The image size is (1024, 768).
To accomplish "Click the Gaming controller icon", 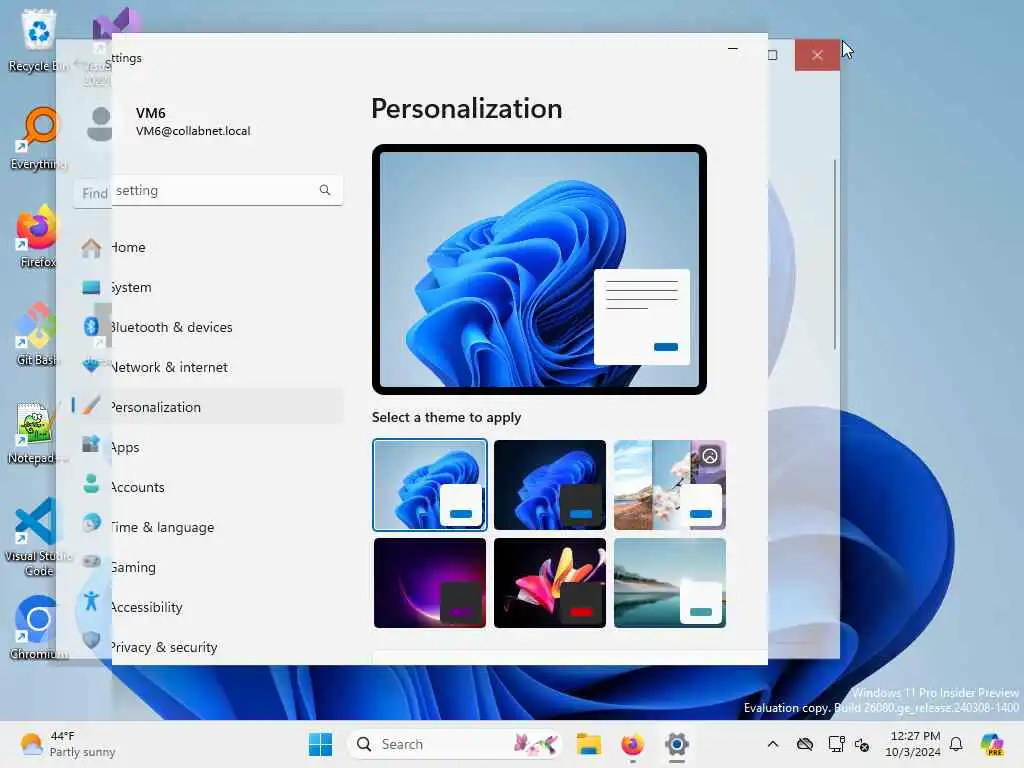I will [91, 562].
